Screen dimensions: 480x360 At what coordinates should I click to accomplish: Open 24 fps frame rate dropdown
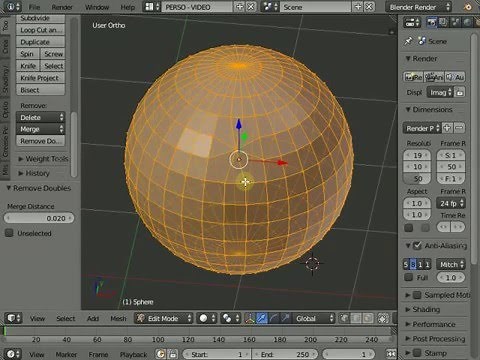451,203
